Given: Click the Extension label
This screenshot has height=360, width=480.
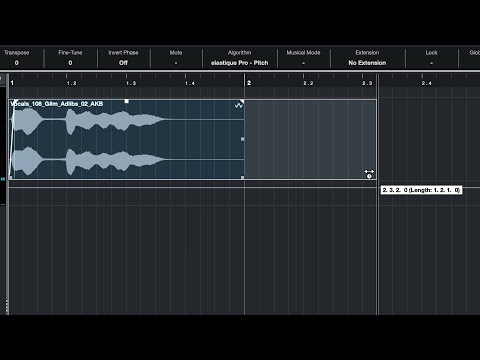Looking at the screenshot, I should click(x=367, y=53).
